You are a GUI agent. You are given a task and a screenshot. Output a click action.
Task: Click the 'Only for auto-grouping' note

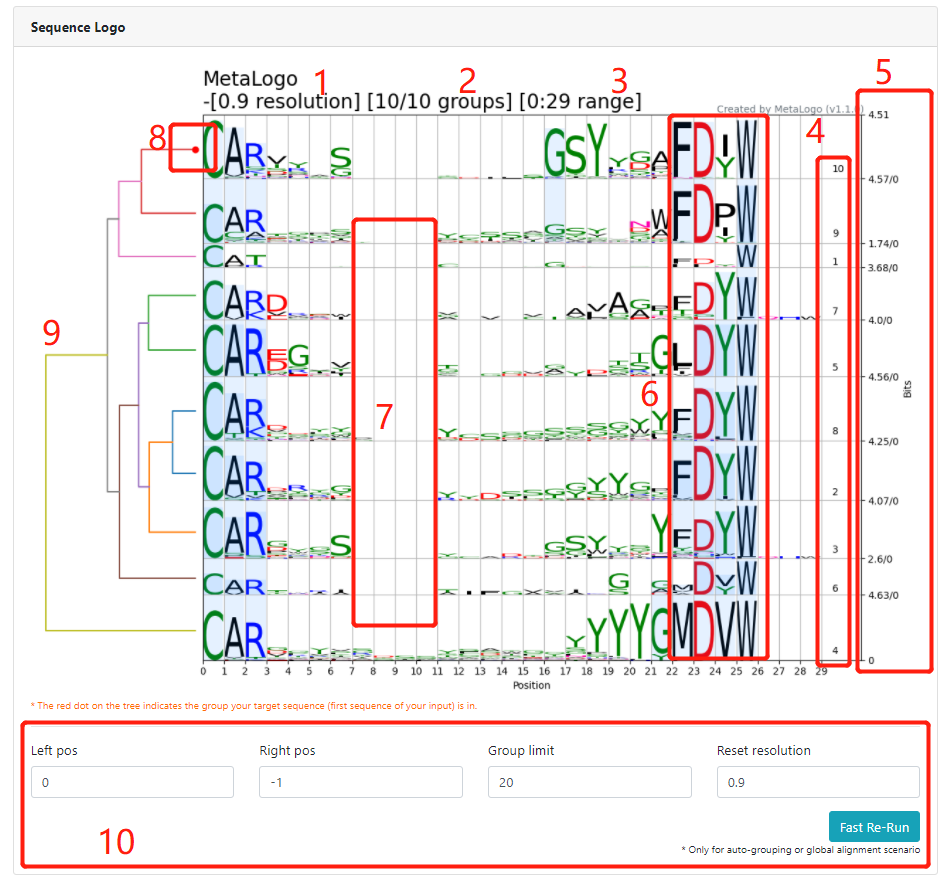click(800, 850)
